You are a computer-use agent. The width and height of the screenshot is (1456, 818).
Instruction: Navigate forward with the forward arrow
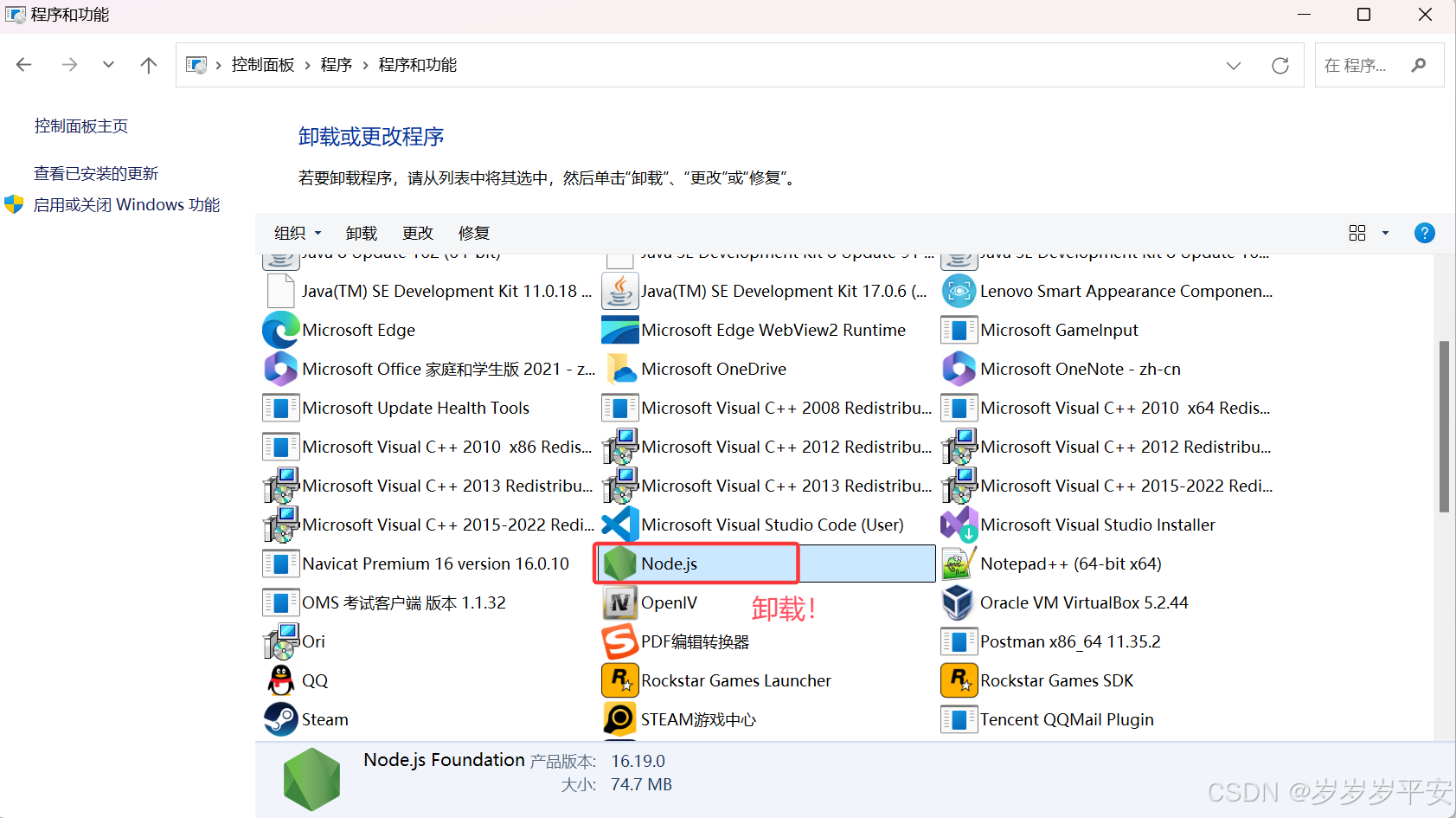pyautogui.click(x=69, y=65)
